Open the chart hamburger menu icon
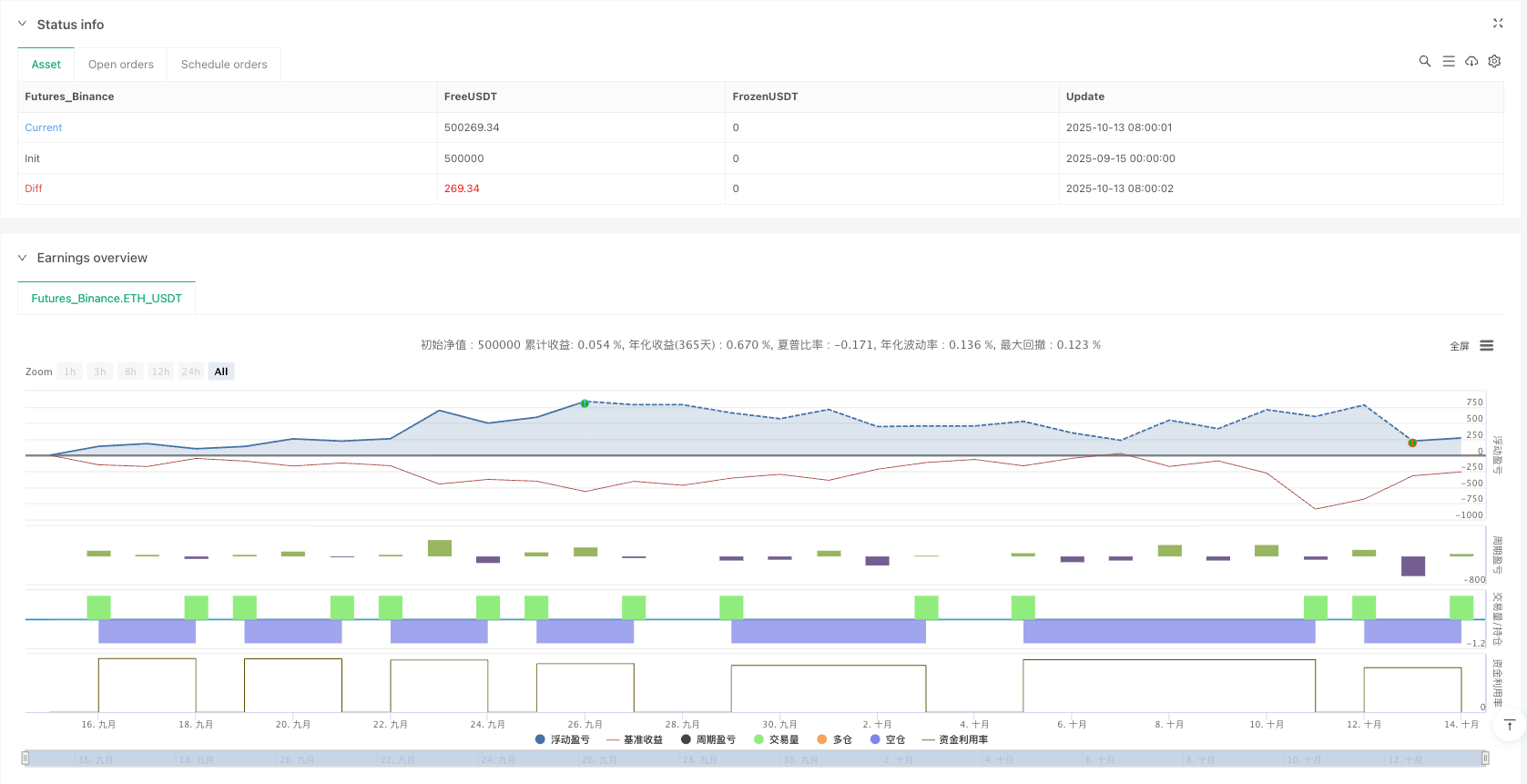 (1487, 346)
